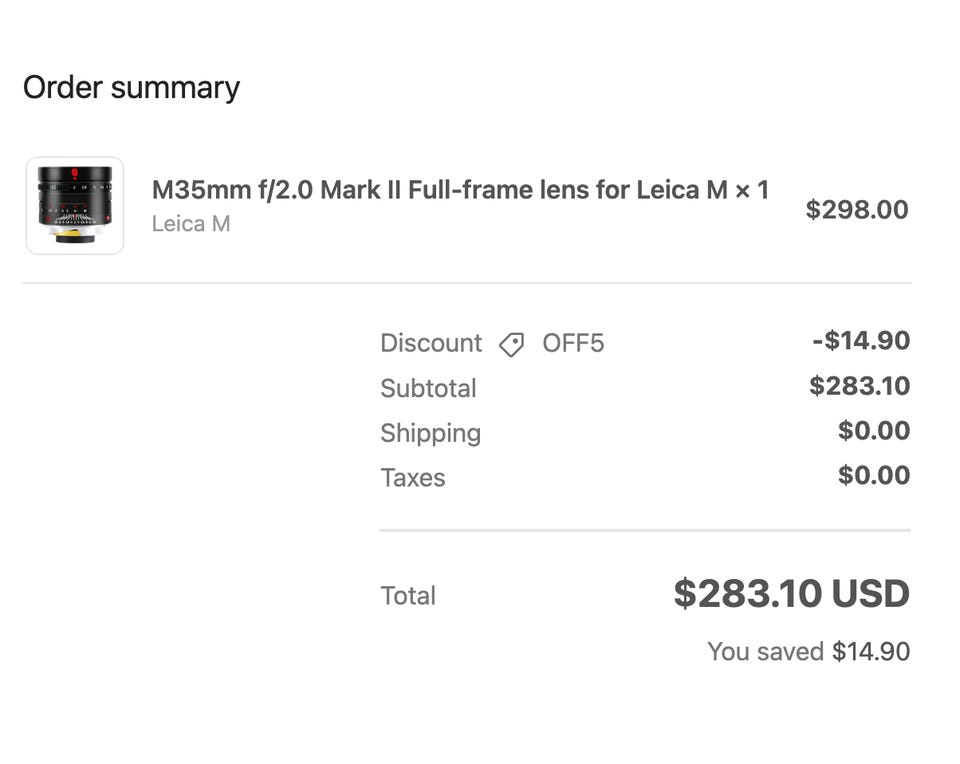The image size is (960, 764).
Task: Click the You saved $14.90 text
Action: coord(808,652)
